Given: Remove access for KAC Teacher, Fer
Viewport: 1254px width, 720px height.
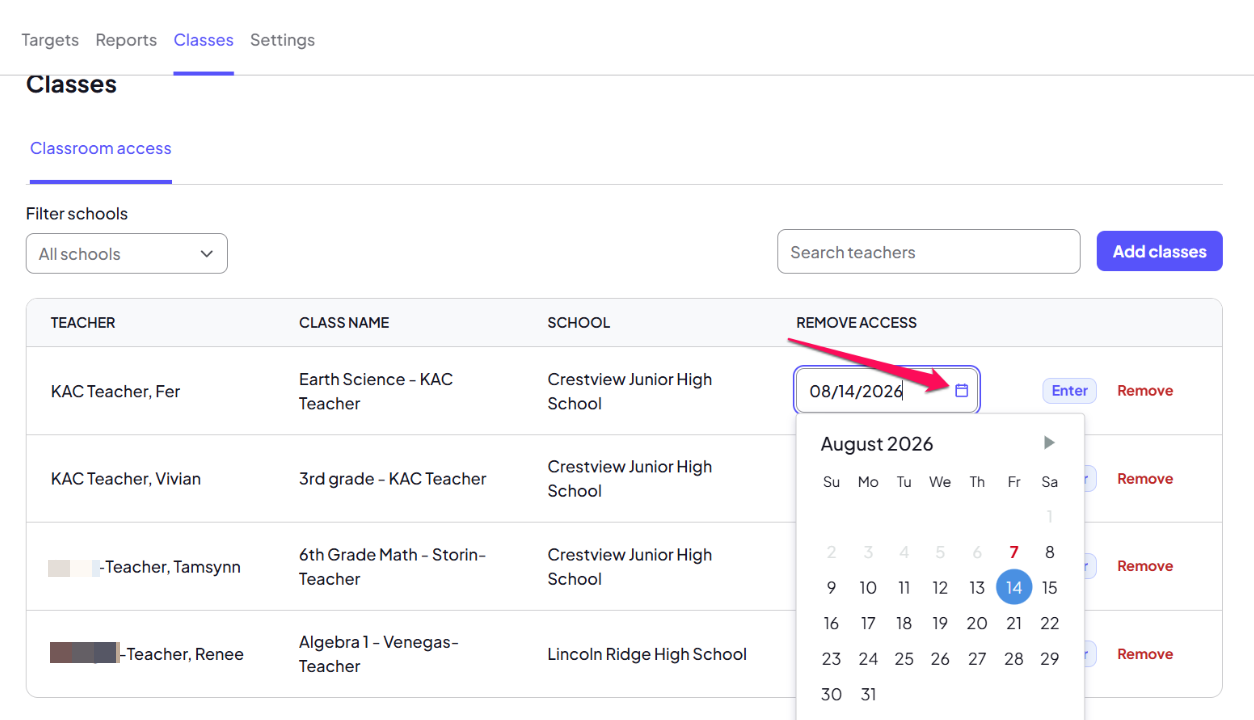Looking at the screenshot, I should 1145,391.
